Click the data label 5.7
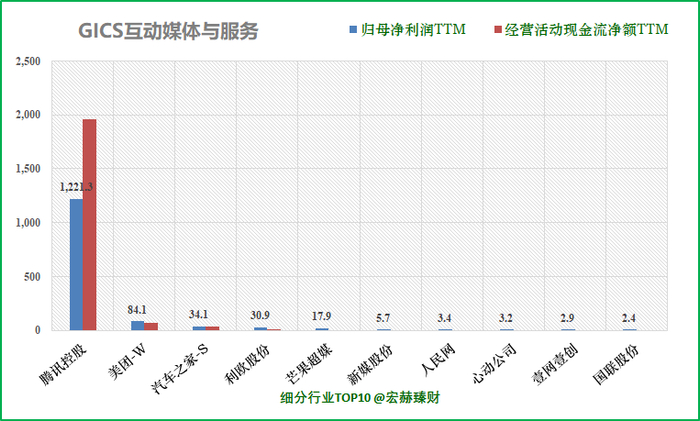 coord(383,318)
